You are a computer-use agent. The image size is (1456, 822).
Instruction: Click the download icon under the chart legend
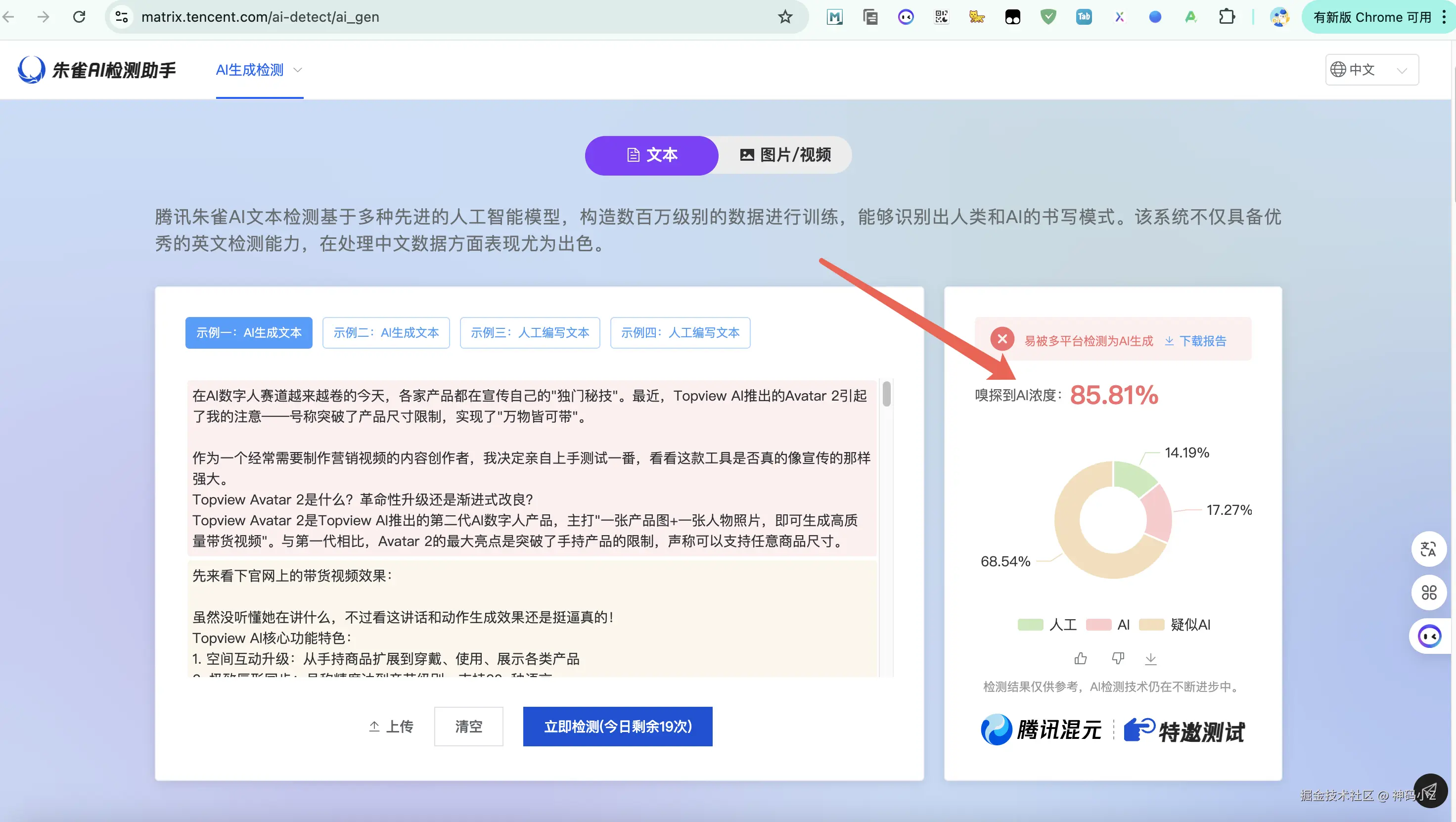[1151, 659]
